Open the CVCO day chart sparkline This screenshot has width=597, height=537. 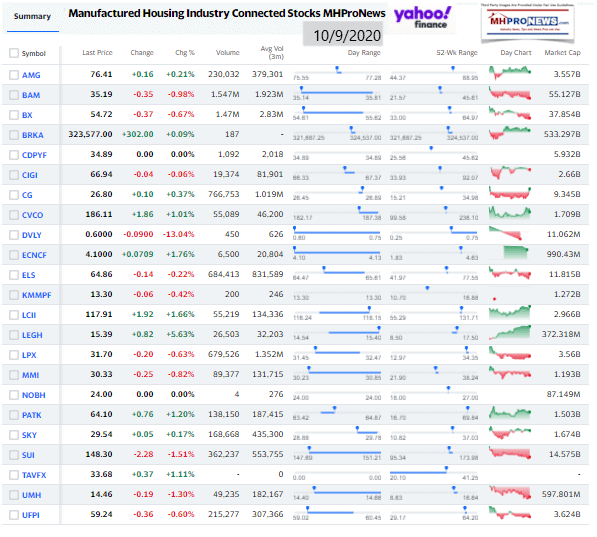click(510, 213)
